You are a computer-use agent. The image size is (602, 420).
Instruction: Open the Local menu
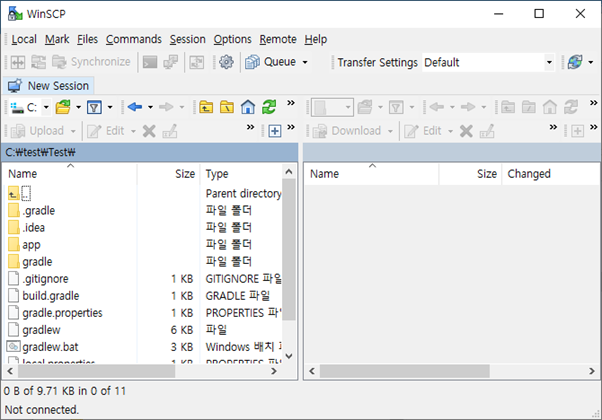(24, 39)
